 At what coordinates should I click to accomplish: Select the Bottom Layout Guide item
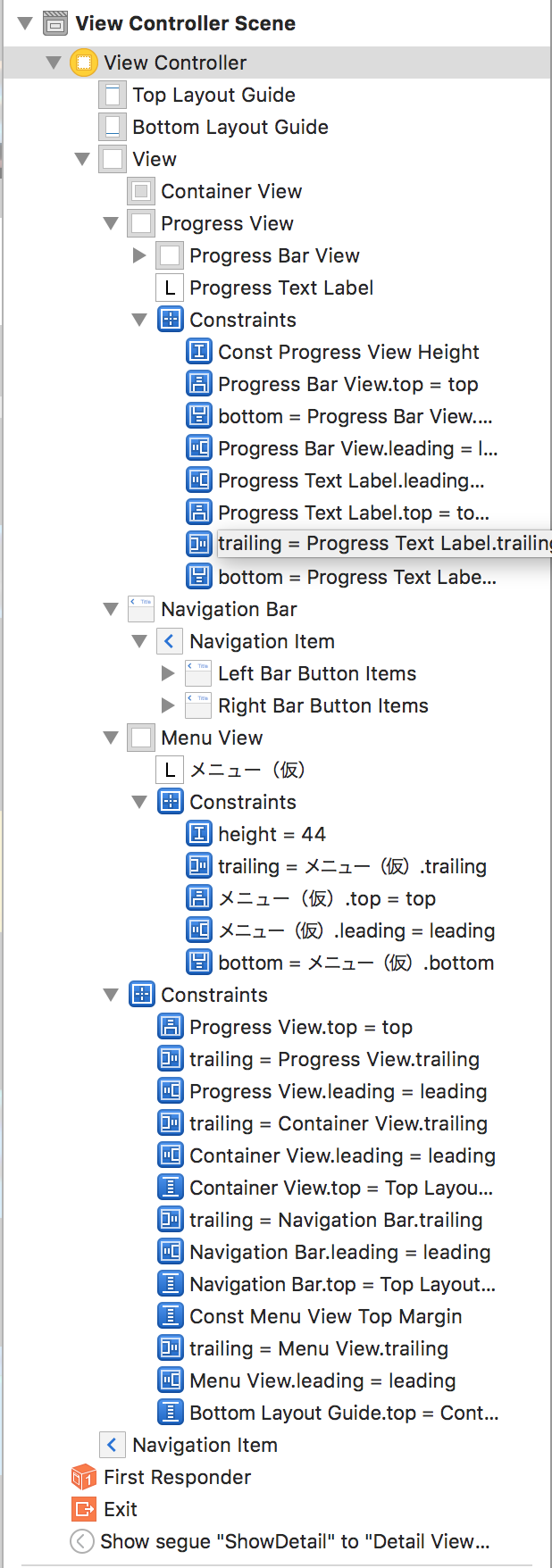(x=230, y=127)
